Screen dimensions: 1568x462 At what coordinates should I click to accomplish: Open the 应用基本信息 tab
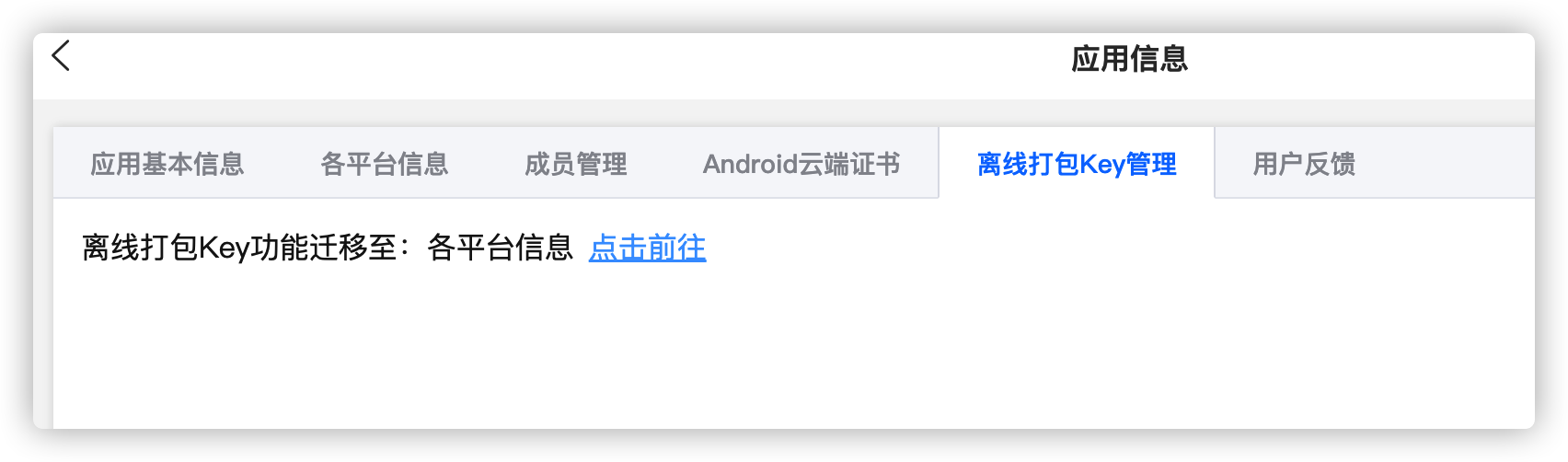167,164
